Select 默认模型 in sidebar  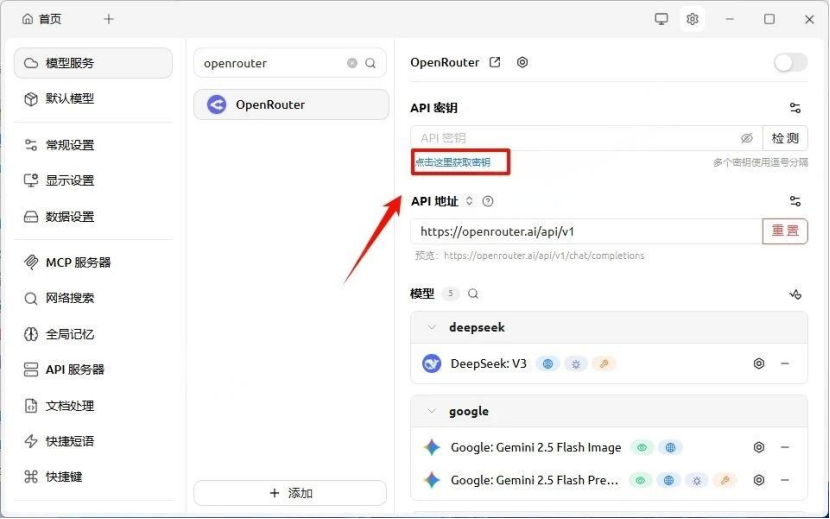pos(93,99)
